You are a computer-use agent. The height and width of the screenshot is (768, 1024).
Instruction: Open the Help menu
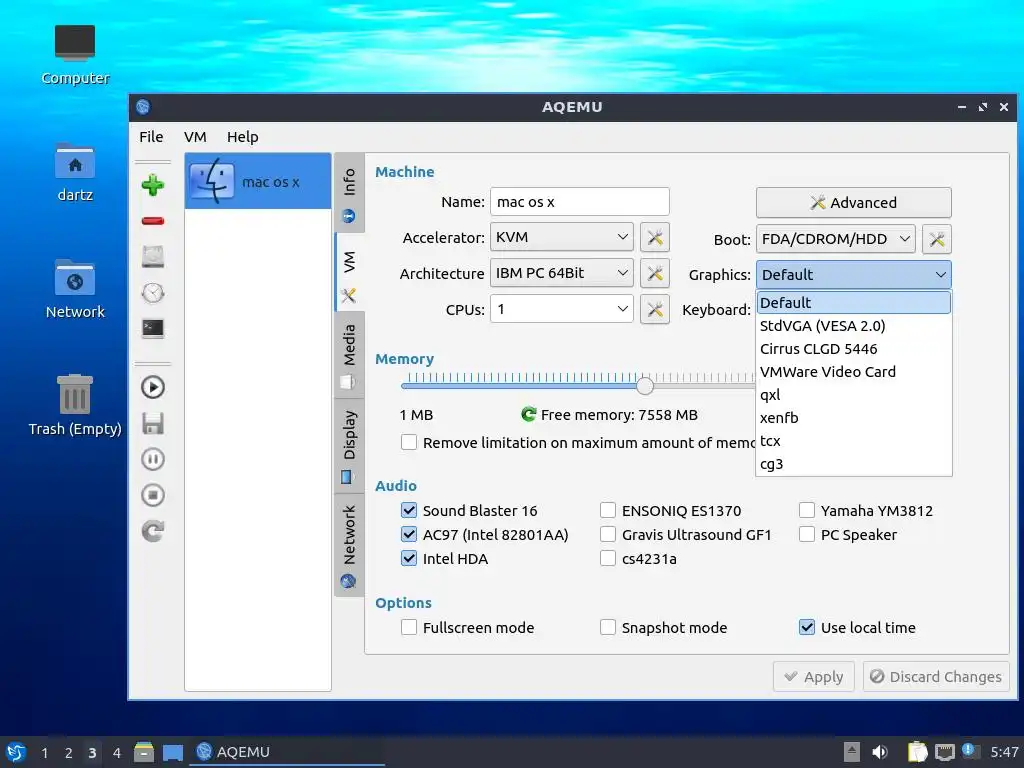coord(242,136)
